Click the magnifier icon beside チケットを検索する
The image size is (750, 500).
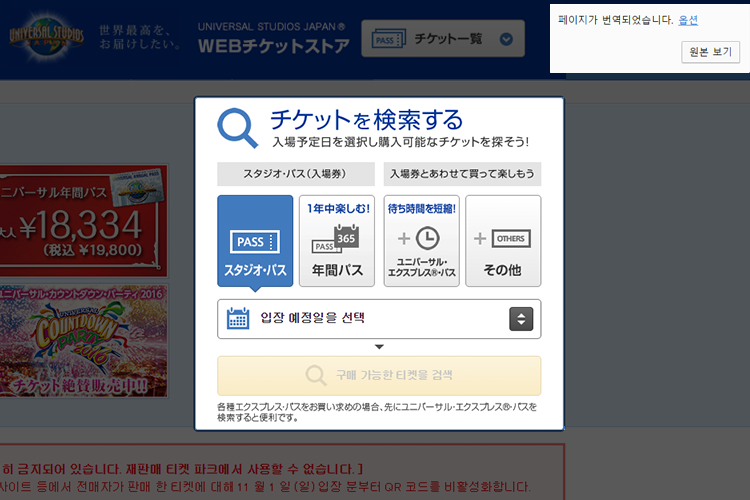coord(237,128)
